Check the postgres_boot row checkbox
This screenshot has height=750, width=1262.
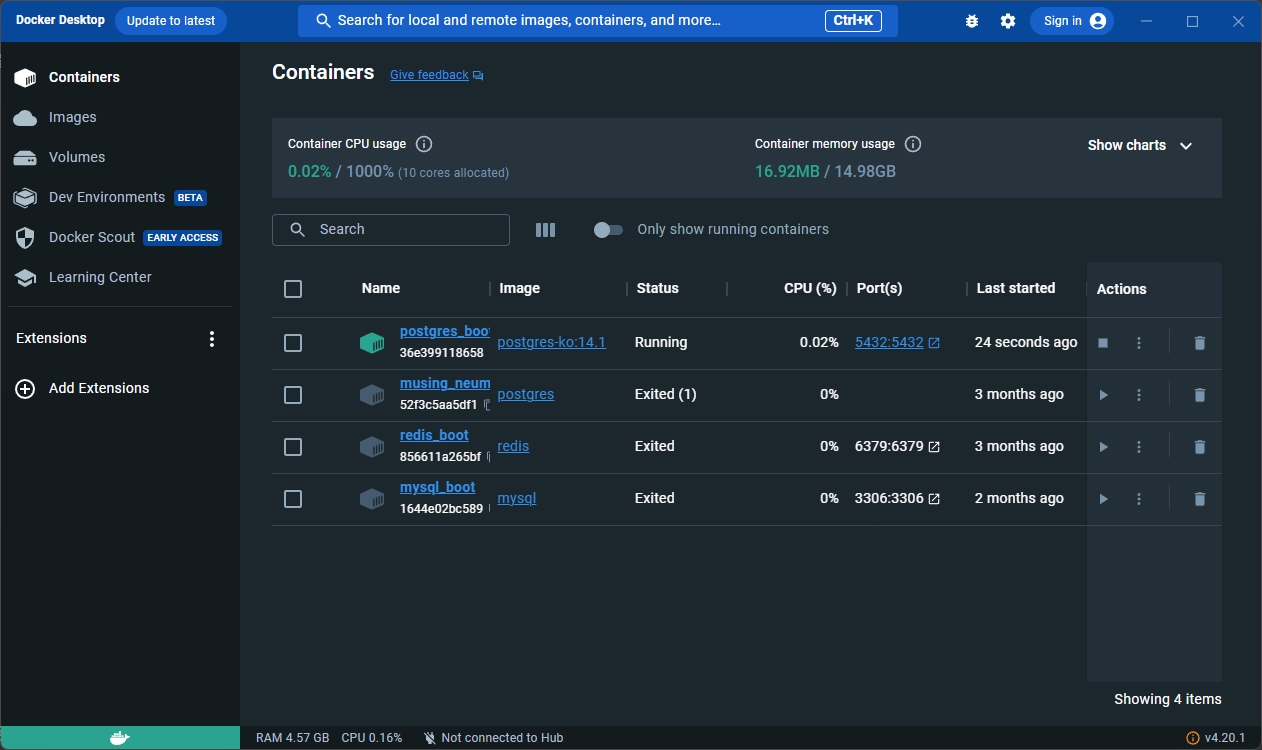pos(293,343)
